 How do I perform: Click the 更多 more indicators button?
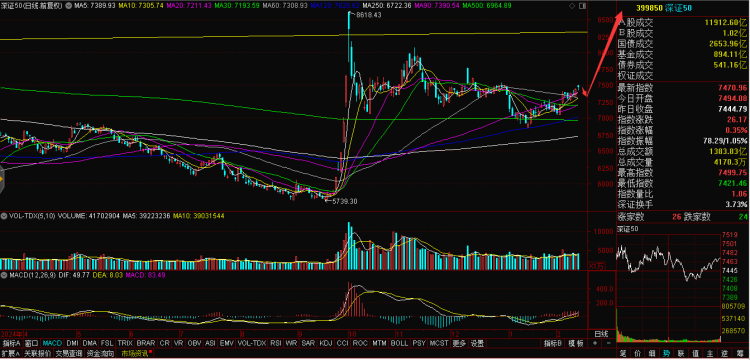[x=459, y=343]
